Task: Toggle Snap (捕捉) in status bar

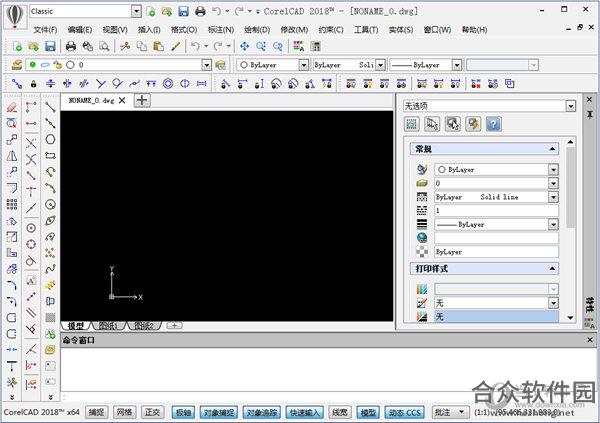Action: pos(96,412)
